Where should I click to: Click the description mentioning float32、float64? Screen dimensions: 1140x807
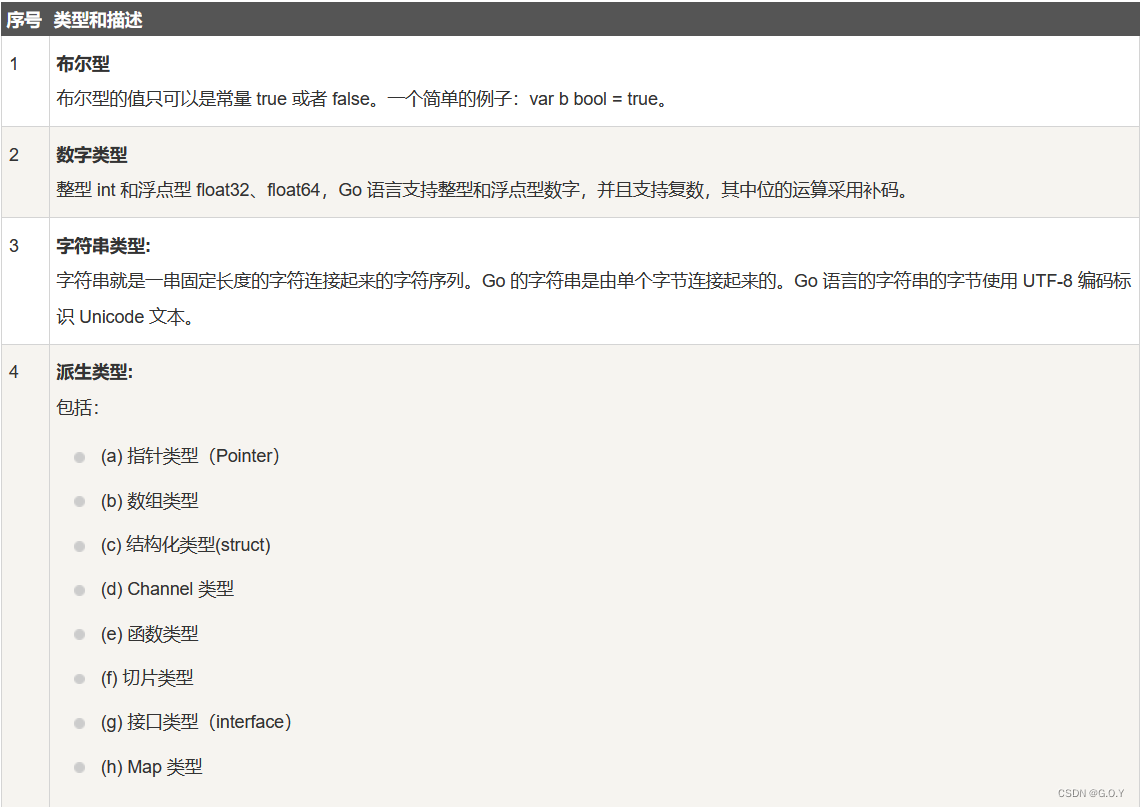click(482, 190)
